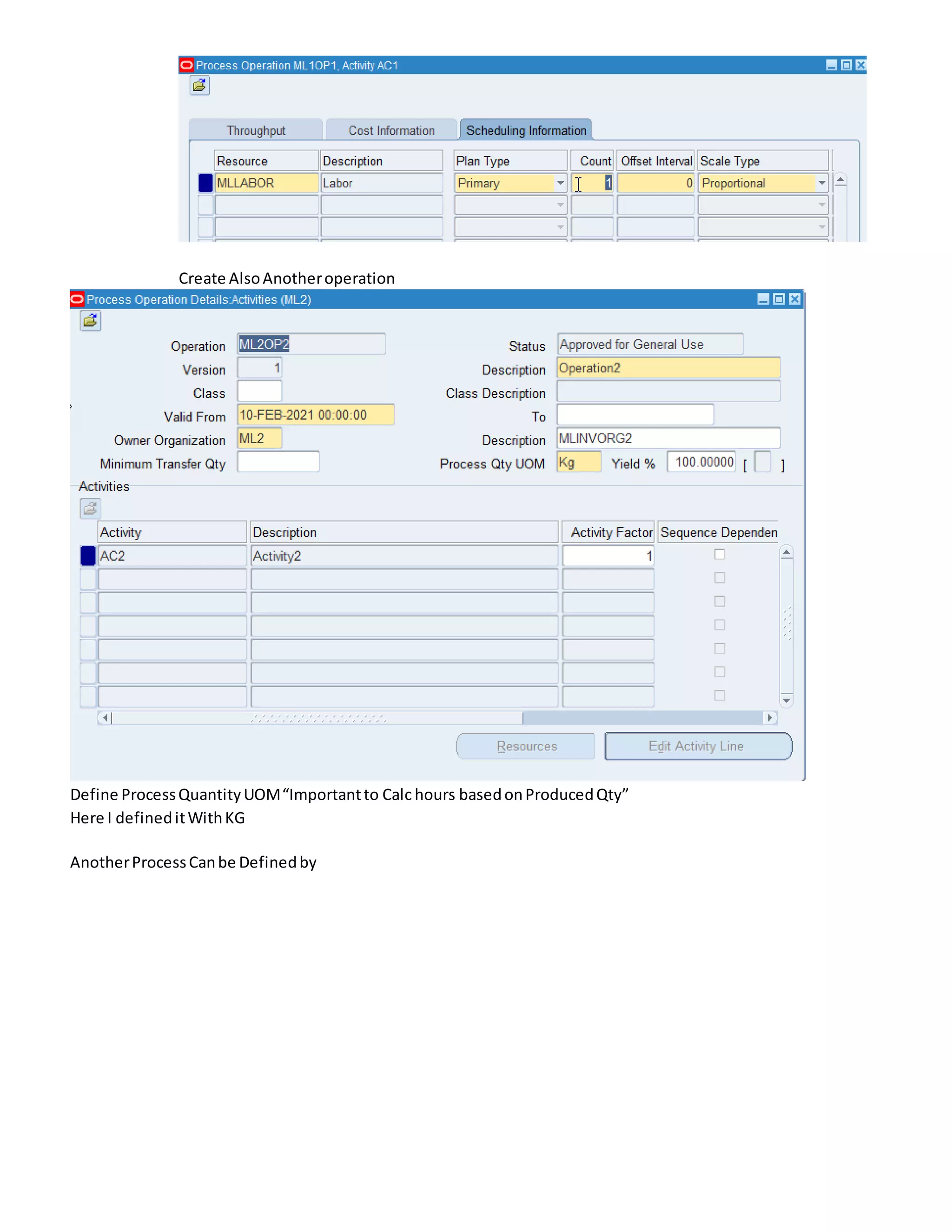
Task: Click the Operation field ML2OP2
Action: tap(311, 344)
